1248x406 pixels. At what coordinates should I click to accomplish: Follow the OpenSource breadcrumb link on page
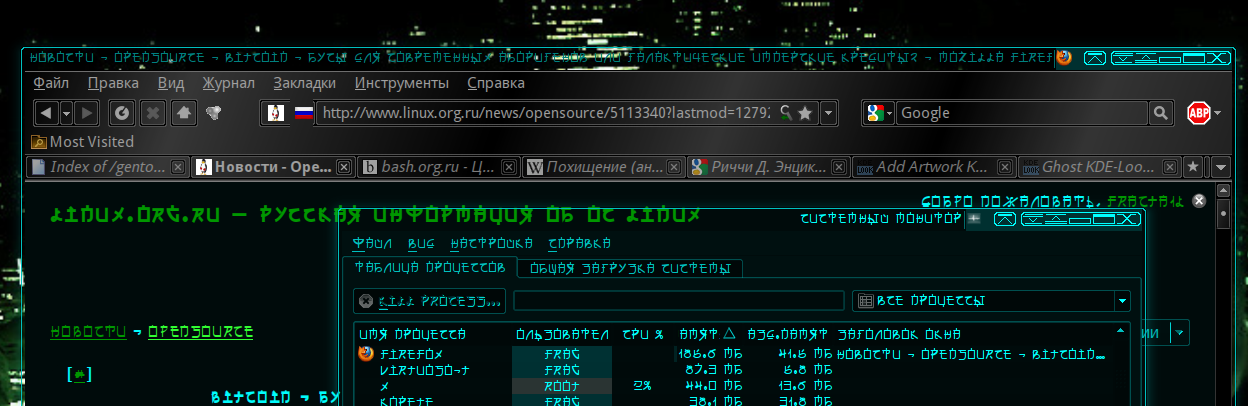pyautogui.click(x=200, y=332)
